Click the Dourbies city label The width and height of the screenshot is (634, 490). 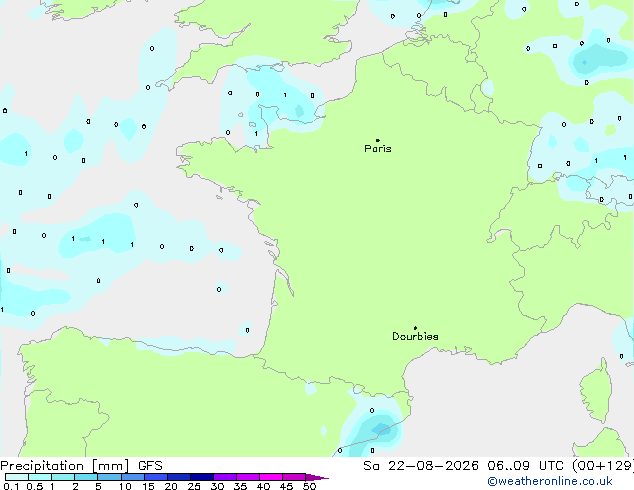[415, 336]
